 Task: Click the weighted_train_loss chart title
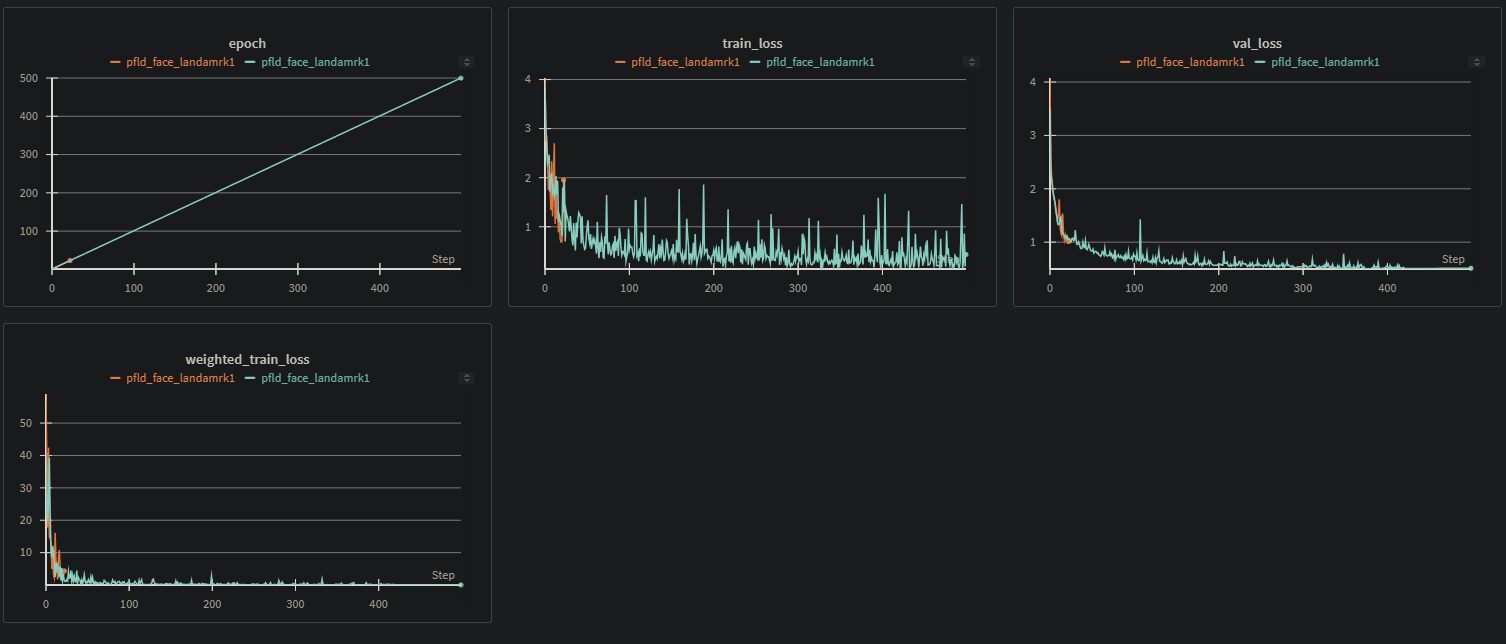click(247, 360)
